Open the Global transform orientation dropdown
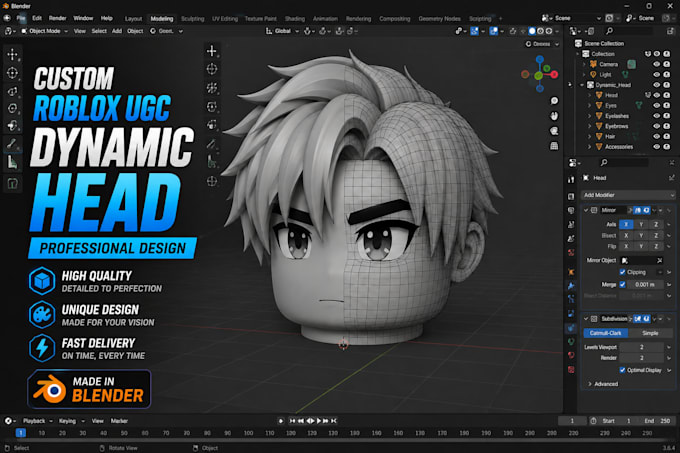This screenshot has width=680, height=453. (x=282, y=31)
